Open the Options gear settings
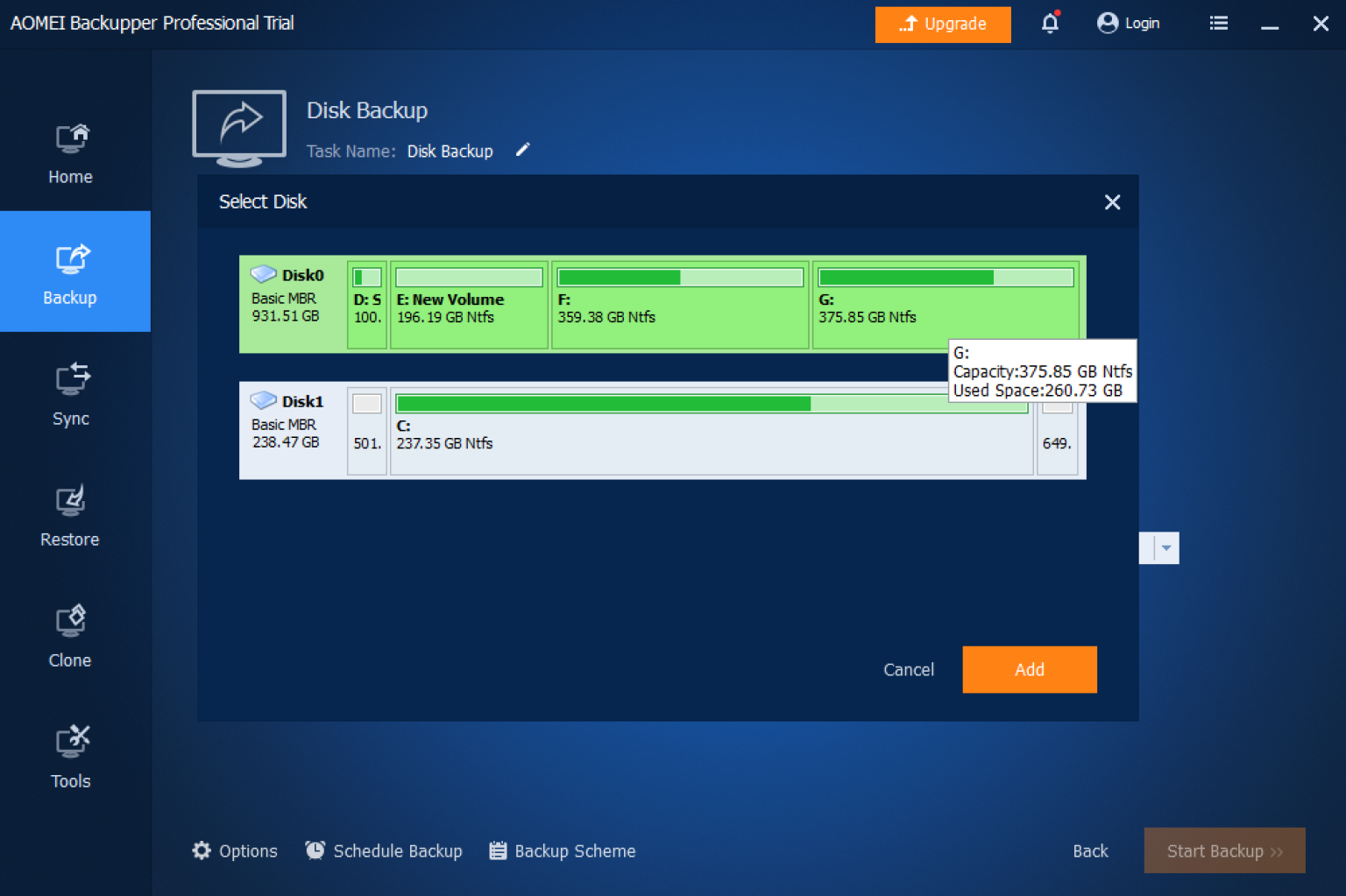This screenshot has height=896, width=1346. 235,850
